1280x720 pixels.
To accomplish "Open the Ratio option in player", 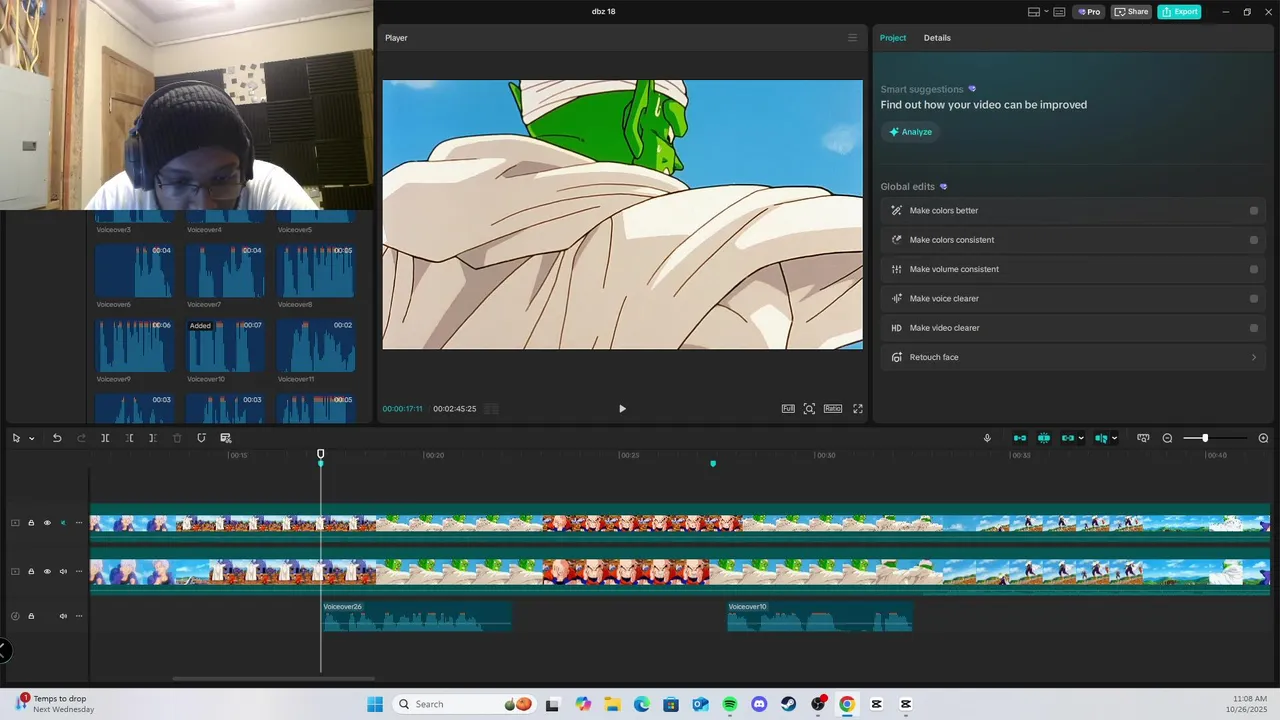I will pyautogui.click(x=833, y=409).
